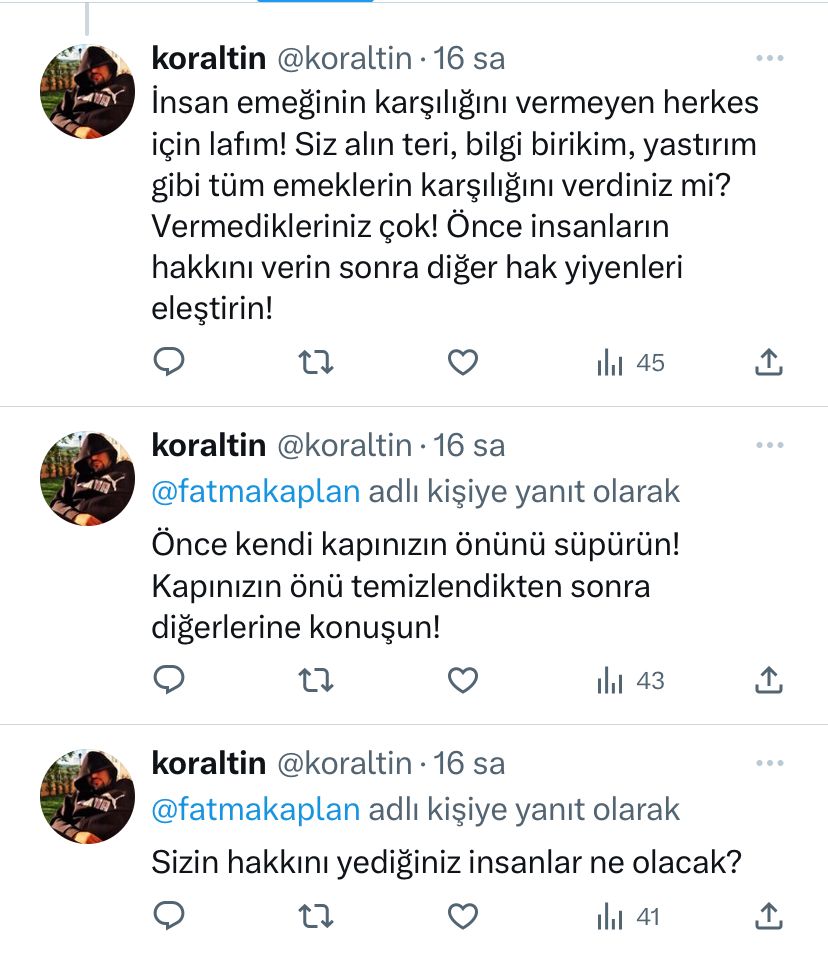Image resolution: width=828 pixels, height=957 pixels.
Task: Open more options on the first tweet
Action: pos(769,59)
